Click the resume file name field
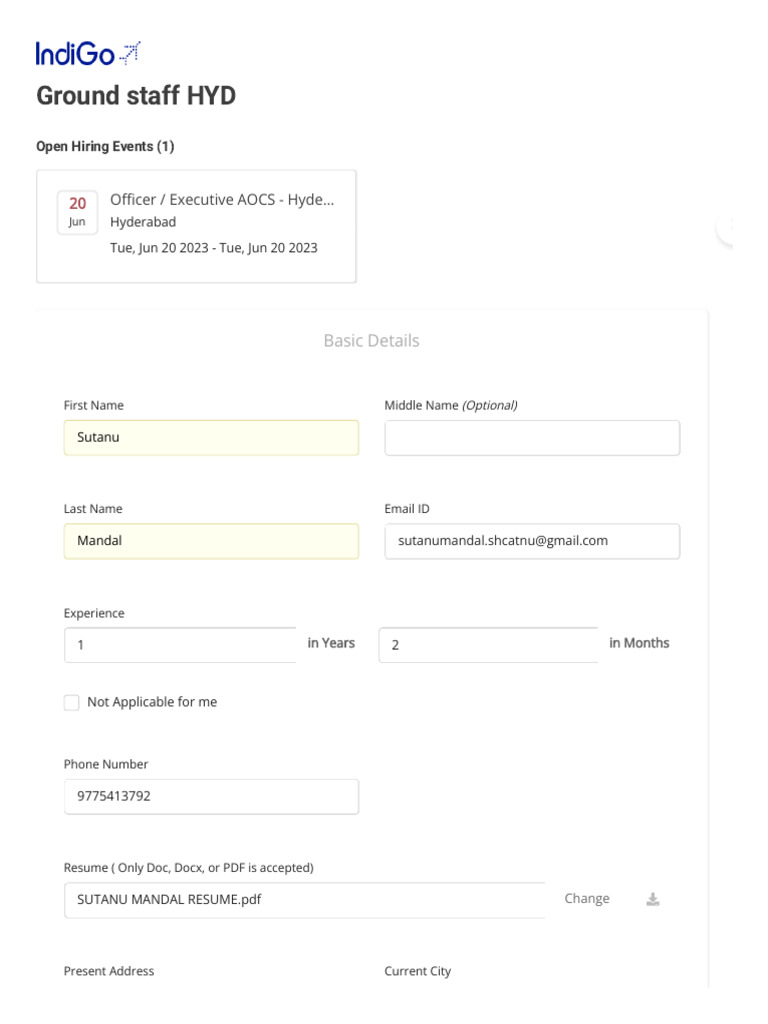Image resolution: width=768 pixels, height=1024 pixels. tap(304, 900)
